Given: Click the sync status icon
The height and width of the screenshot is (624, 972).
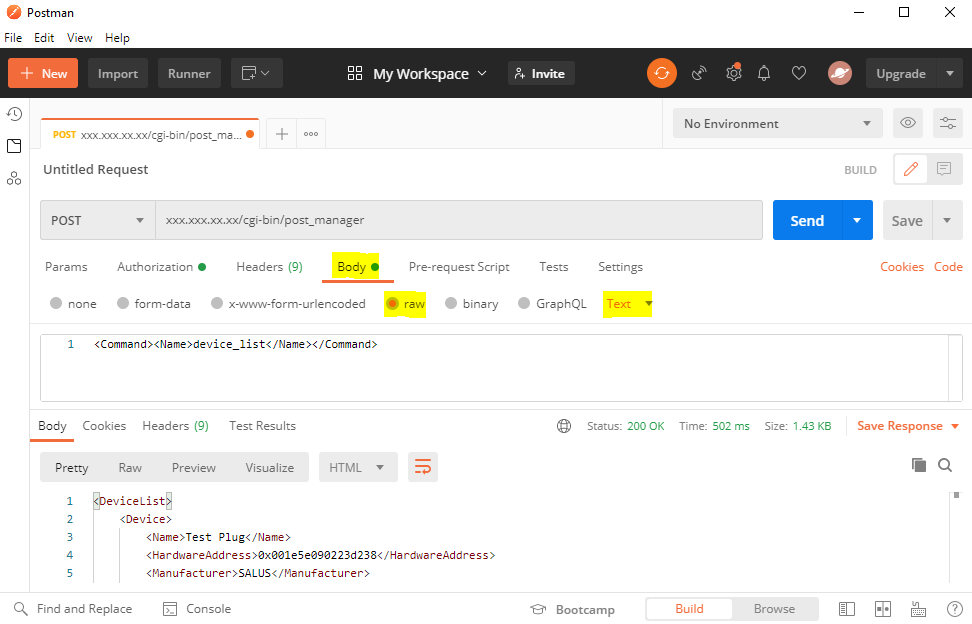Looking at the screenshot, I should [661, 73].
